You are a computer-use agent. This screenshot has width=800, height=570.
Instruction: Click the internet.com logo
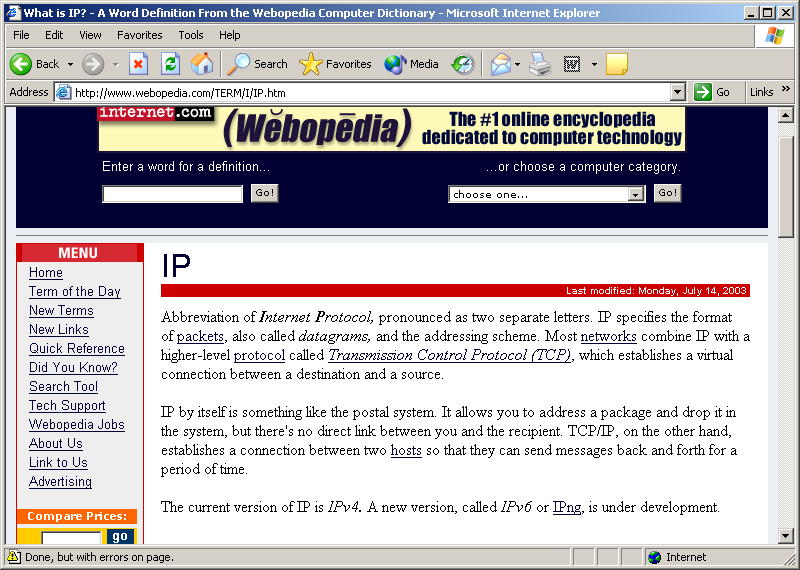pyautogui.click(x=155, y=113)
